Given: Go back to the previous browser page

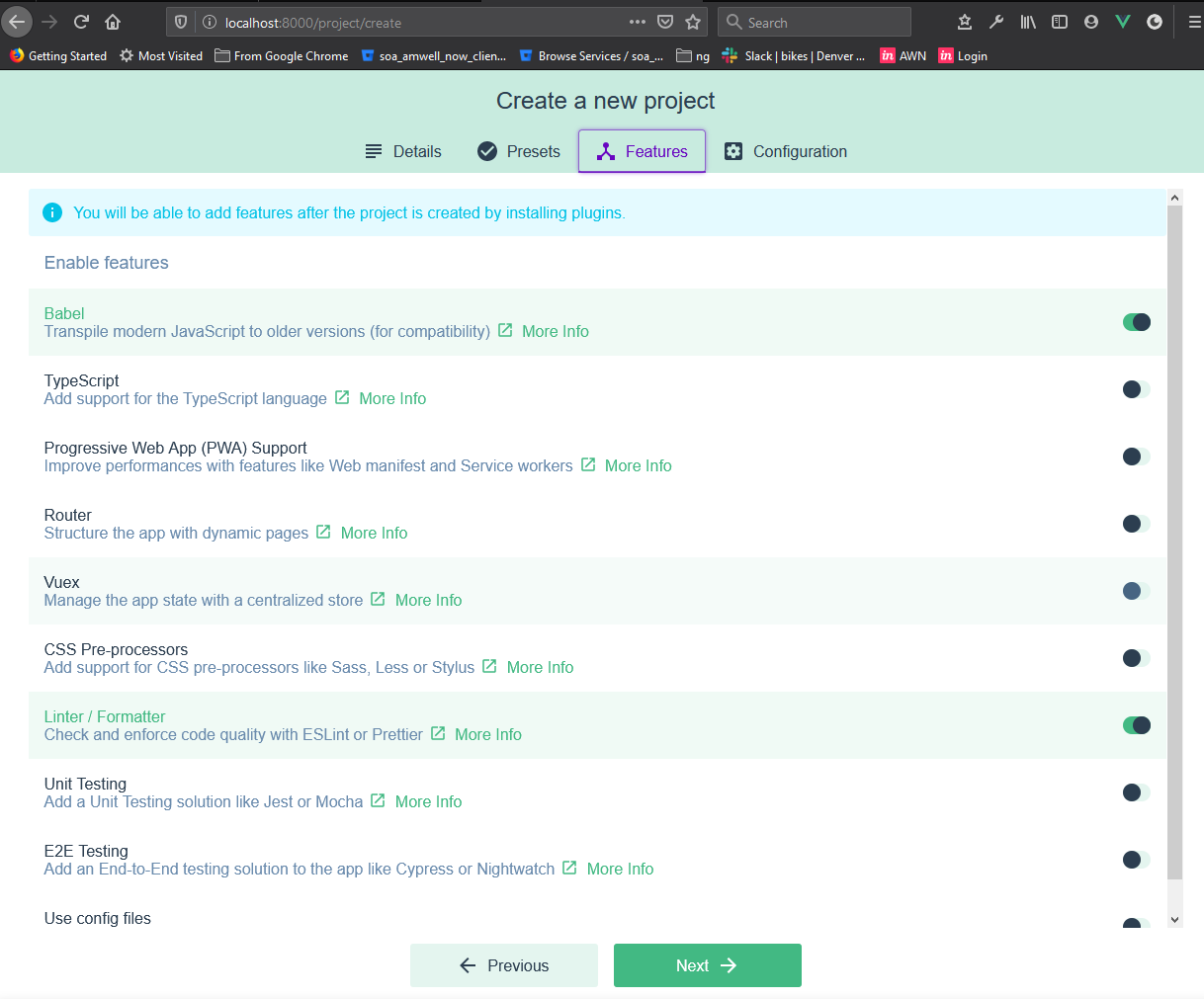Looking at the screenshot, I should (x=18, y=22).
